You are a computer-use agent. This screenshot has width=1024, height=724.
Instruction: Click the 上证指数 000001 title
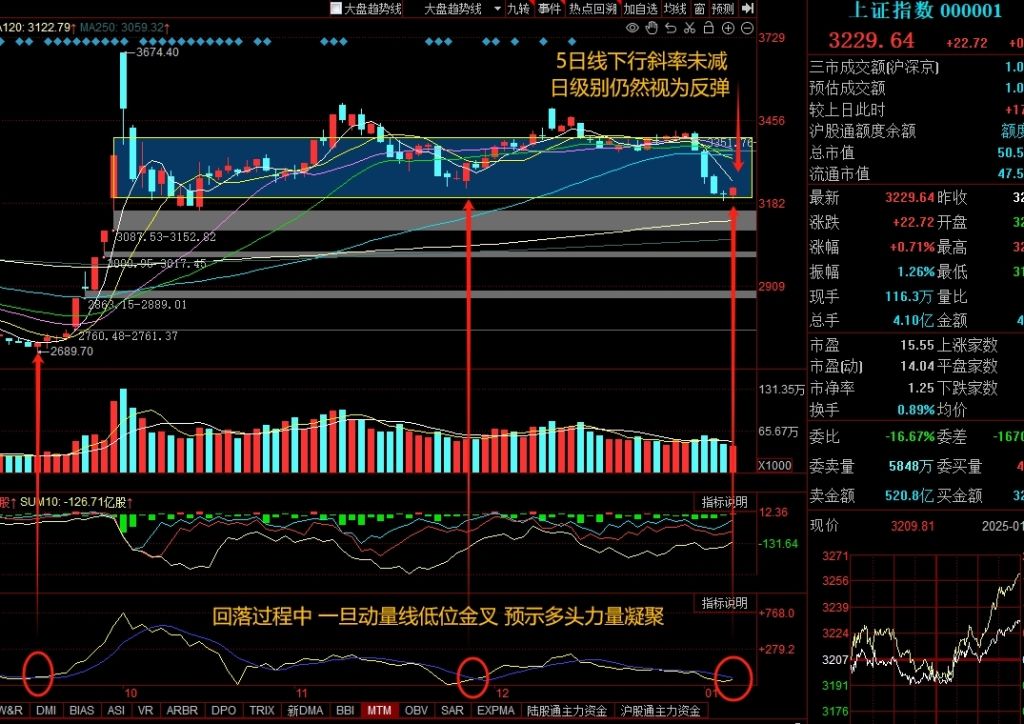point(925,10)
